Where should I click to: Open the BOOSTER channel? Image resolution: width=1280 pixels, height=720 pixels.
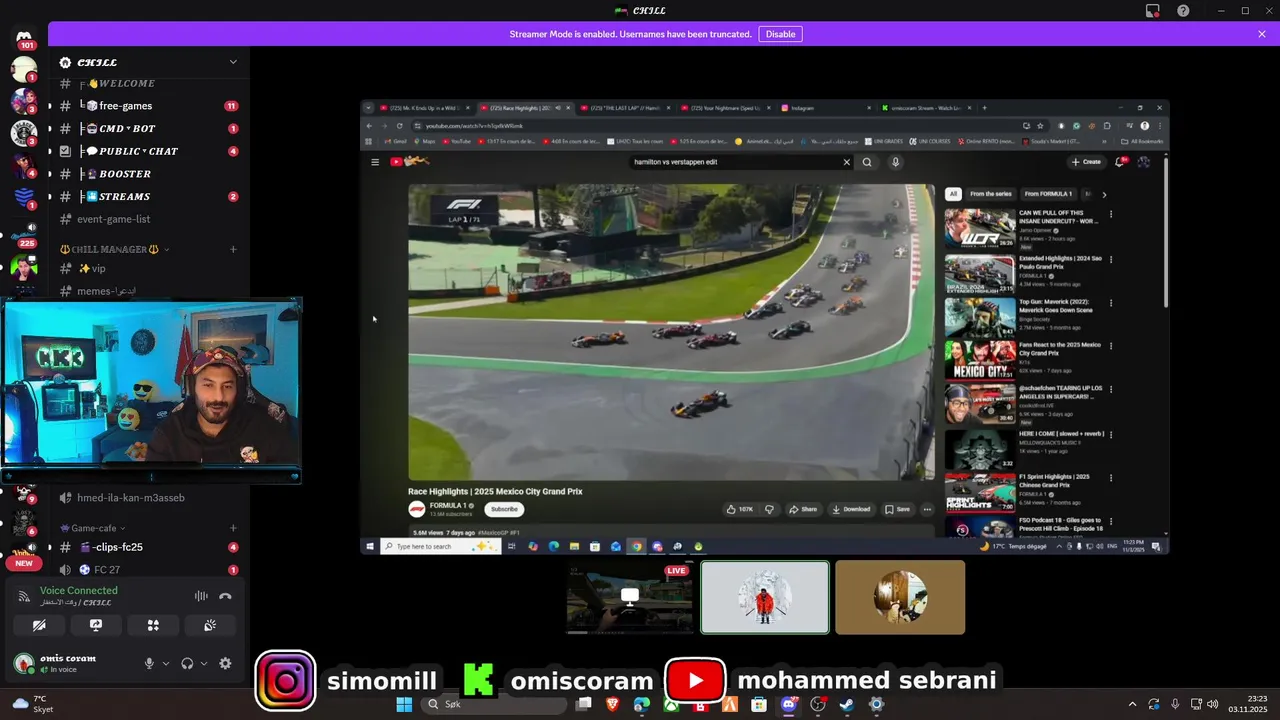click(x=147, y=174)
